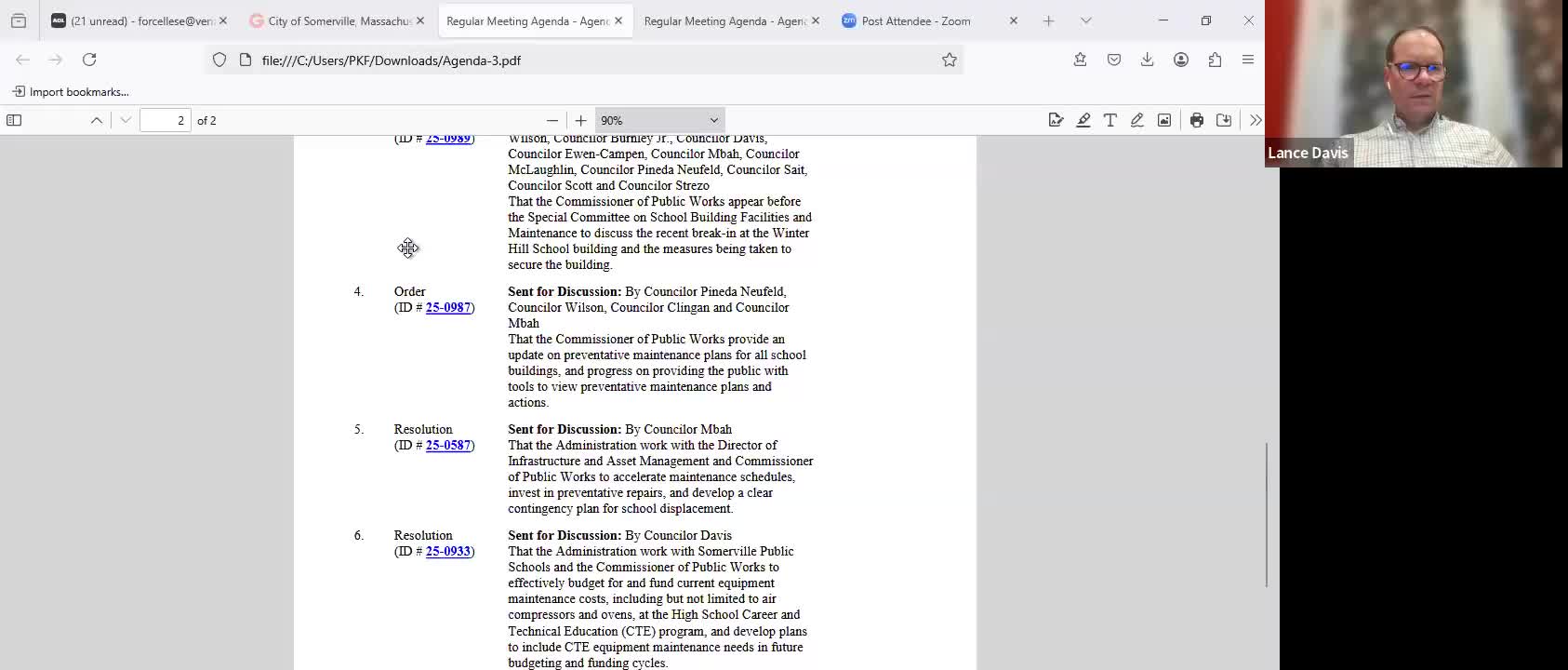Image resolution: width=1568 pixels, height=670 pixels.
Task: Select the add image tool
Action: click(x=1164, y=120)
